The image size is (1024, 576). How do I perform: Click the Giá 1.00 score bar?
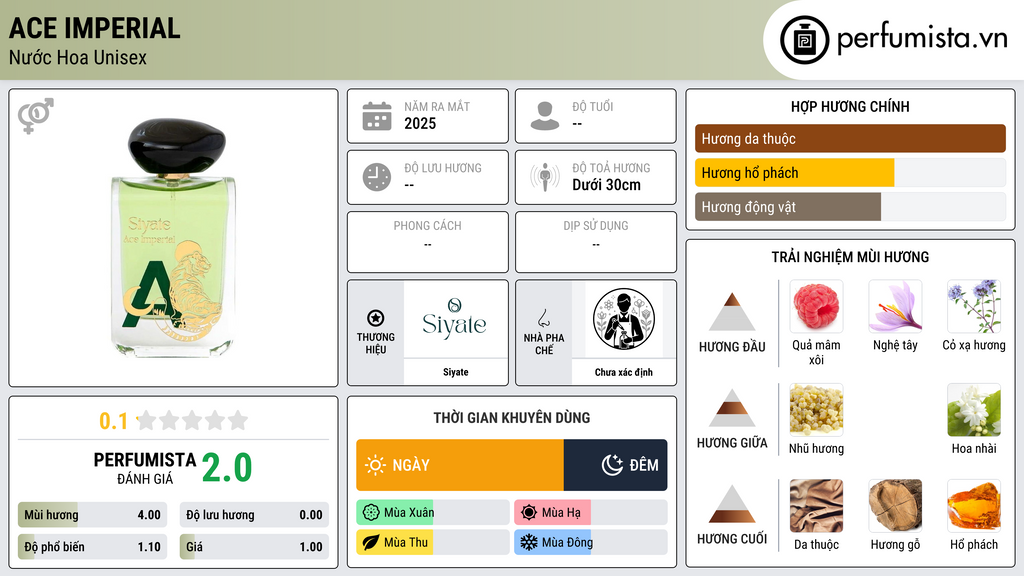(x=254, y=547)
